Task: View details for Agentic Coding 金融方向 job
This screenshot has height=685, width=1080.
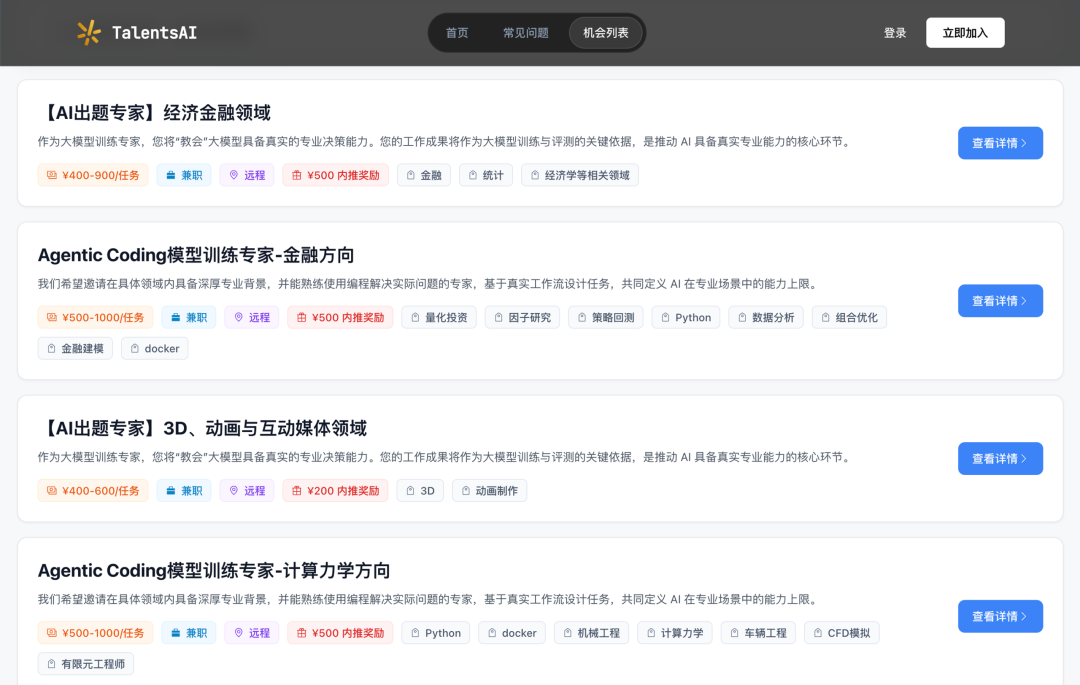Action: [x=1000, y=301]
